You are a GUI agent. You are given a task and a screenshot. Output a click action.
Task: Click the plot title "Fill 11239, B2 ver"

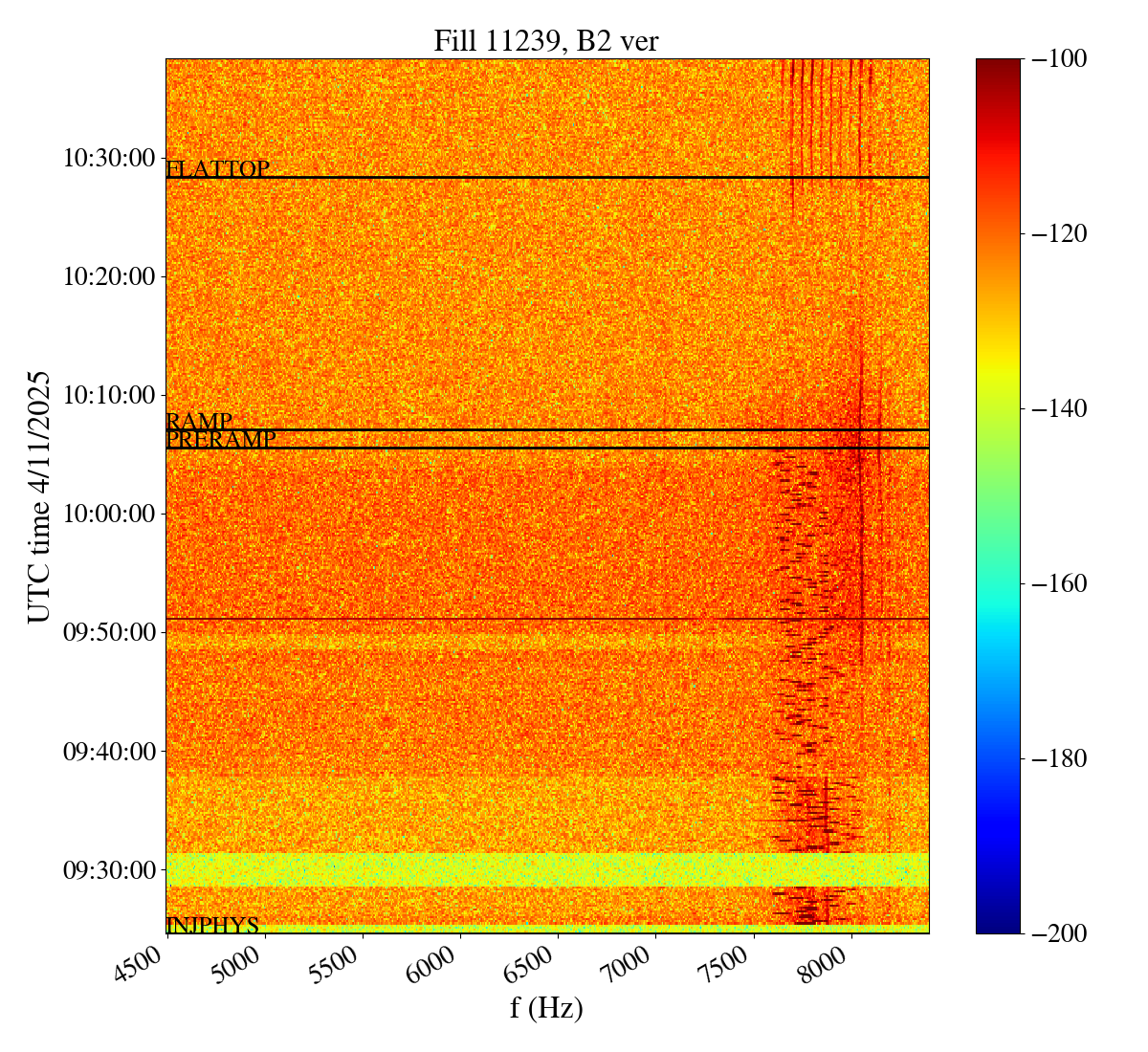546,41
